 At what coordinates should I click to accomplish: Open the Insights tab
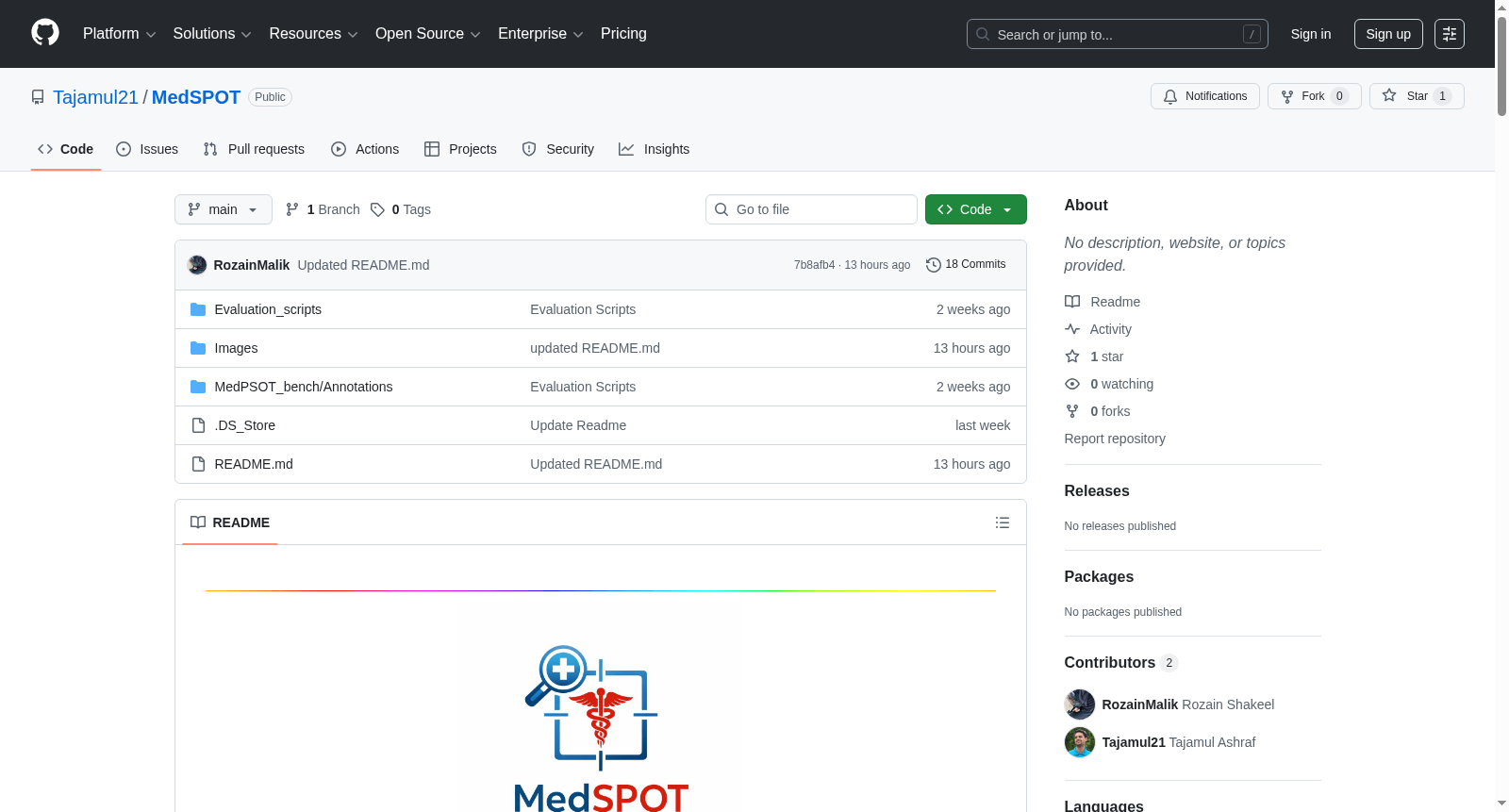654,149
